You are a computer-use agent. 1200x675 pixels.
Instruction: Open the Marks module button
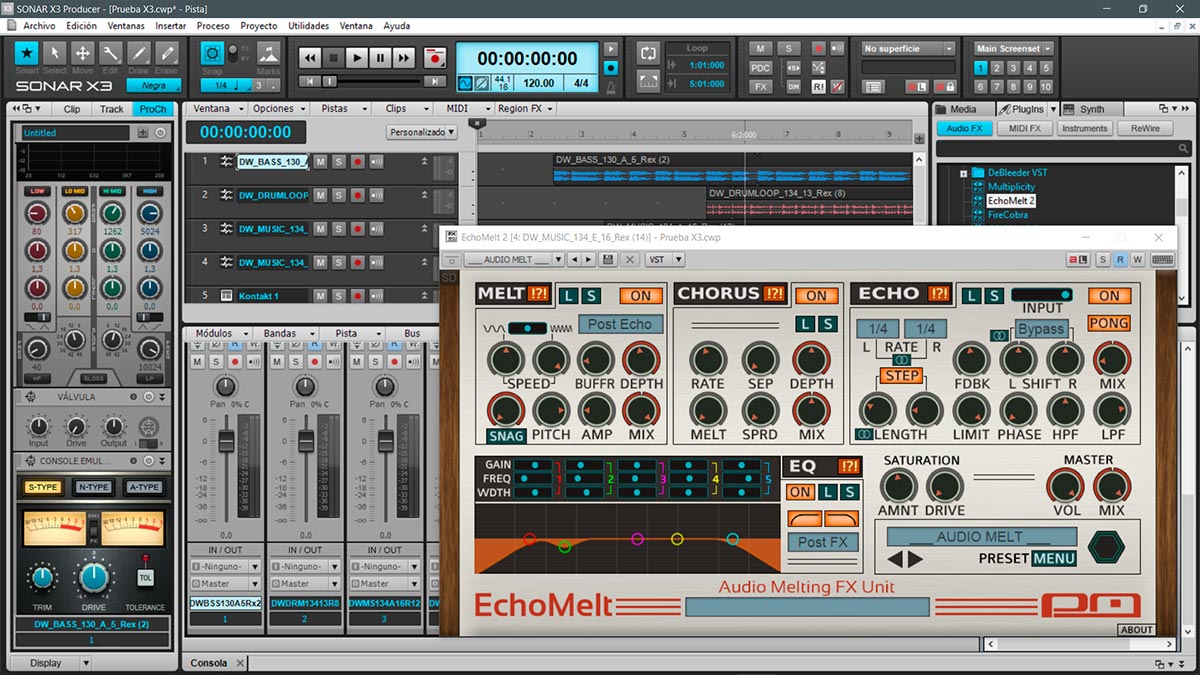pyautogui.click(x=268, y=52)
